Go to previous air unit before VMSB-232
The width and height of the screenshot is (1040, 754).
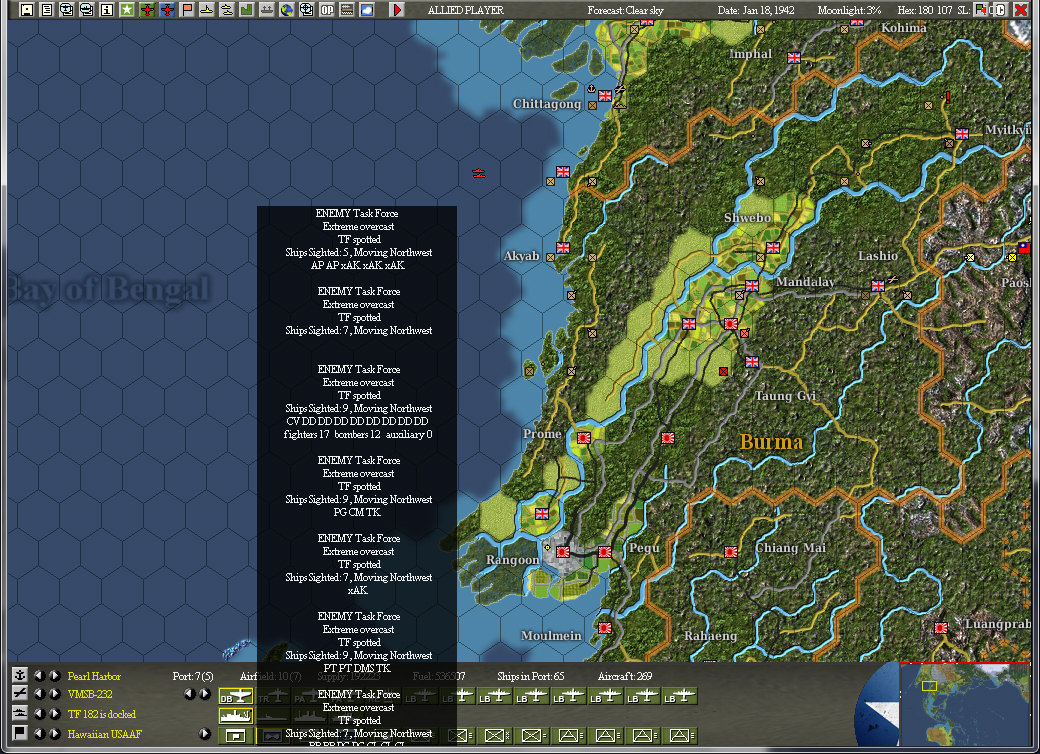pyautogui.click(x=40, y=694)
